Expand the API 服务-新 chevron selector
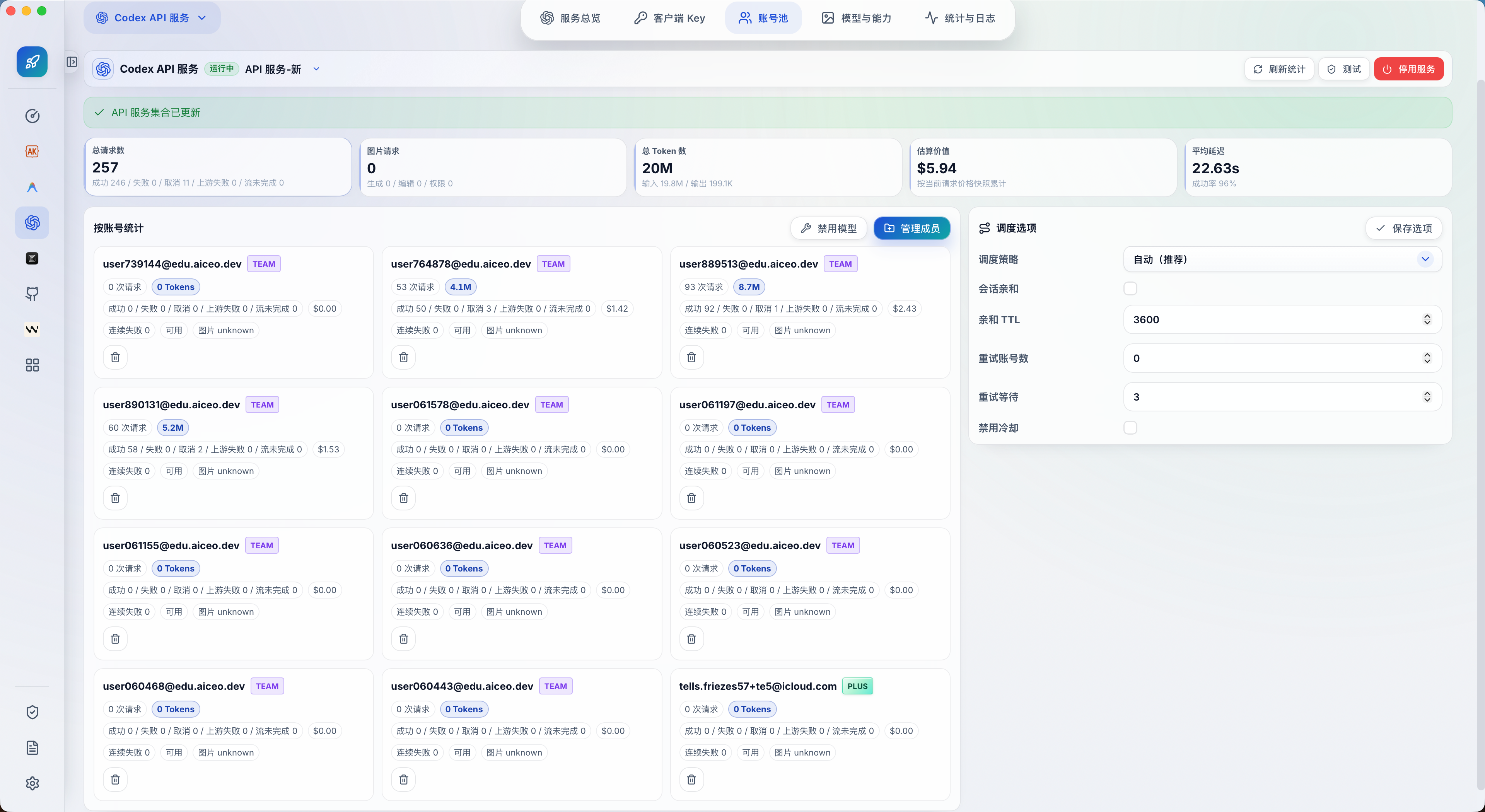The height and width of the screenshot is (812, 1485). pos(316,69)
